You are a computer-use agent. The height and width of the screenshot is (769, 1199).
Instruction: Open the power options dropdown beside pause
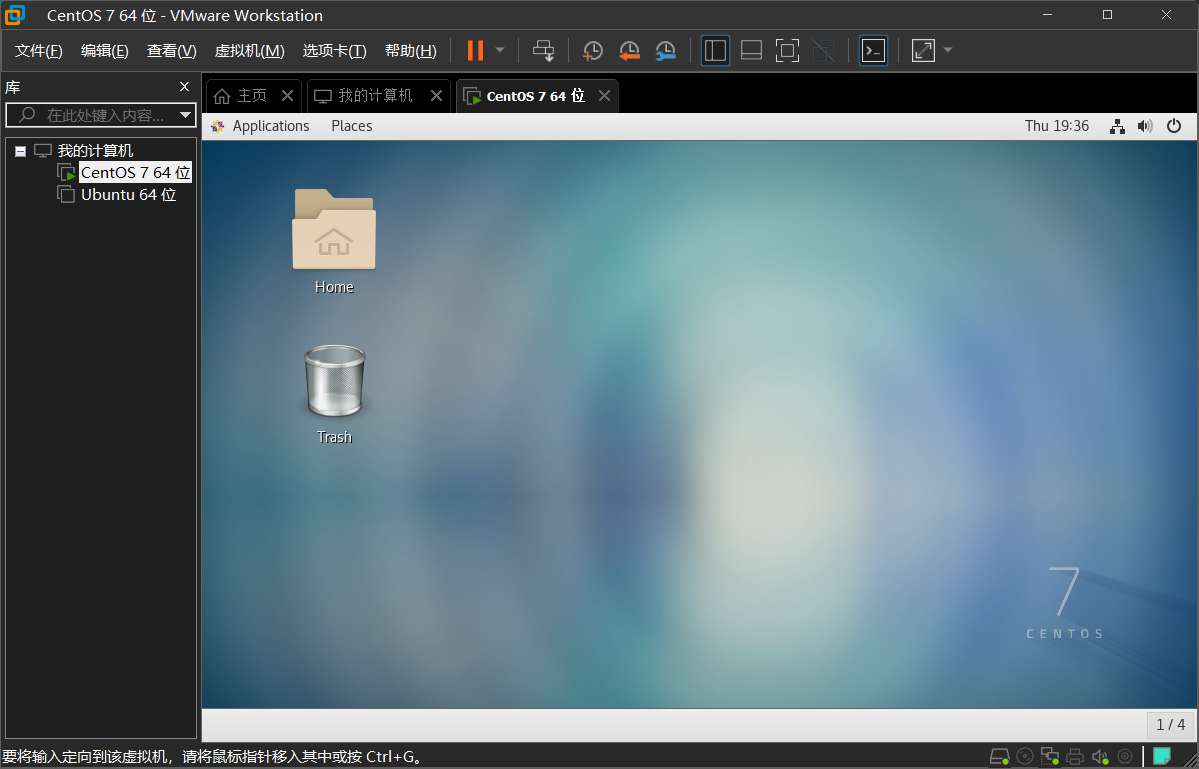(500, 50)
